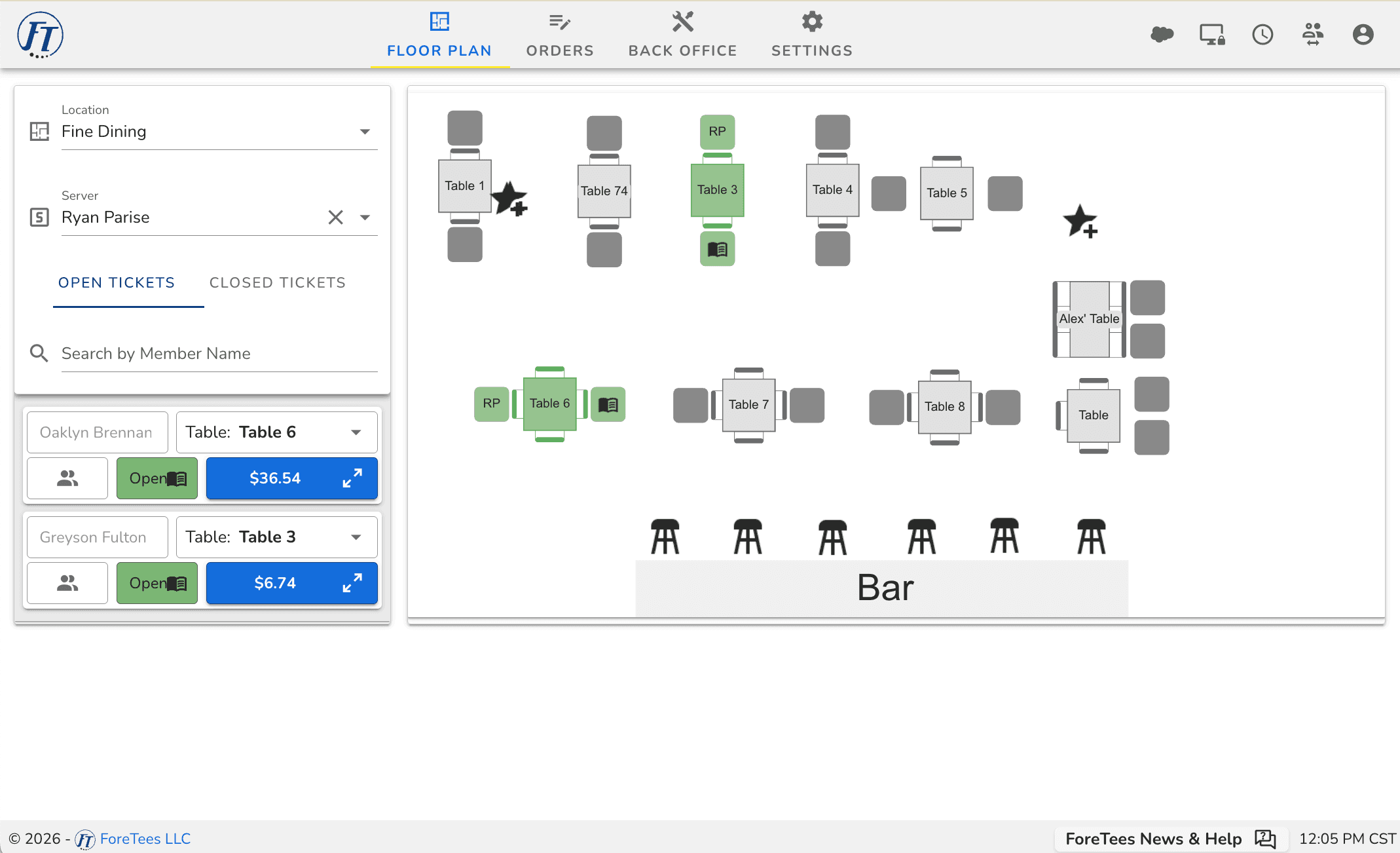Select Table 7 on the floor plan
This screenshot has height=853, width=1400.
click(x=748, y=405)
